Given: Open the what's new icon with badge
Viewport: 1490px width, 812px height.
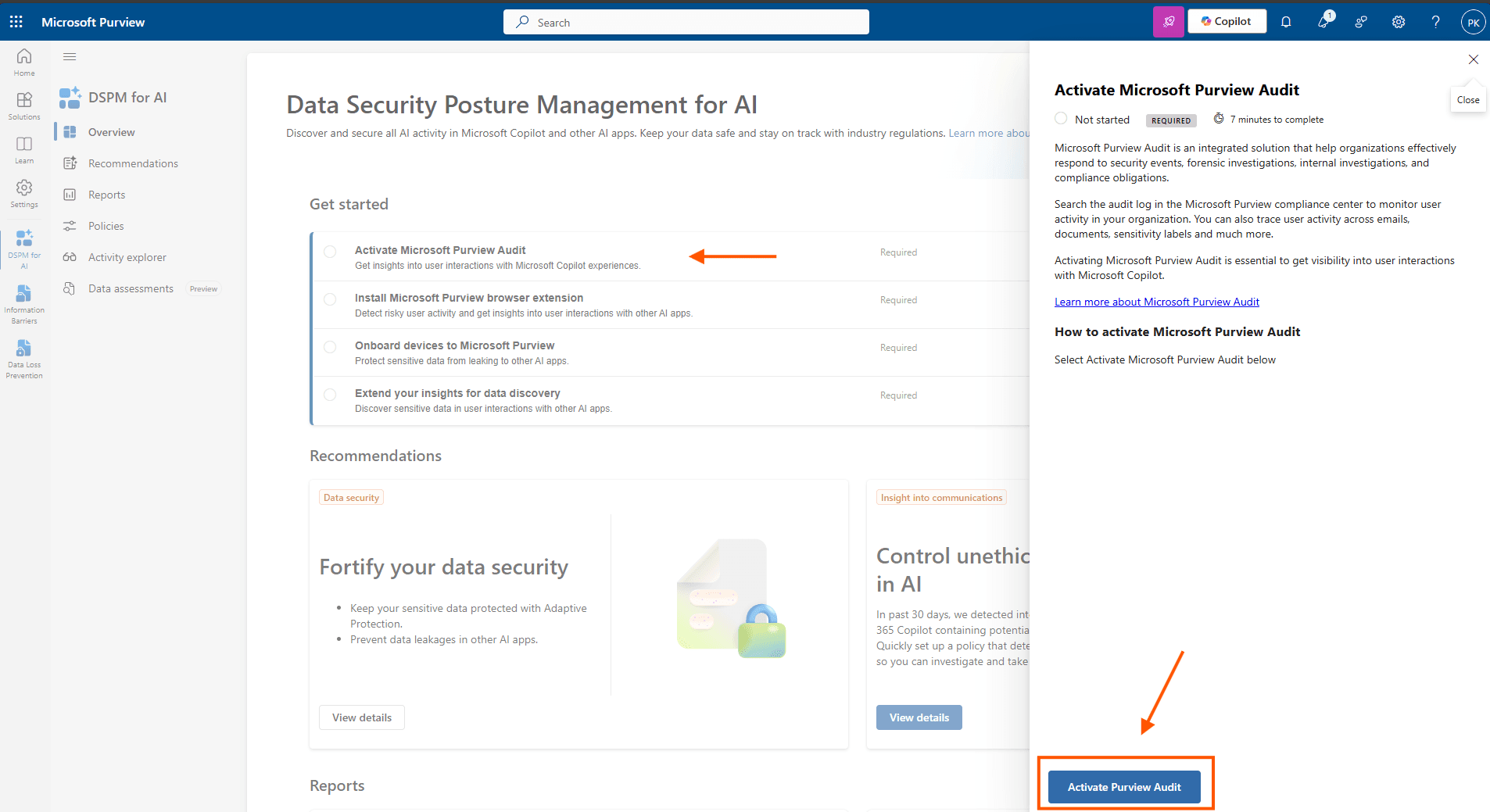Looking at the screenshot, I should (1325, 21).
